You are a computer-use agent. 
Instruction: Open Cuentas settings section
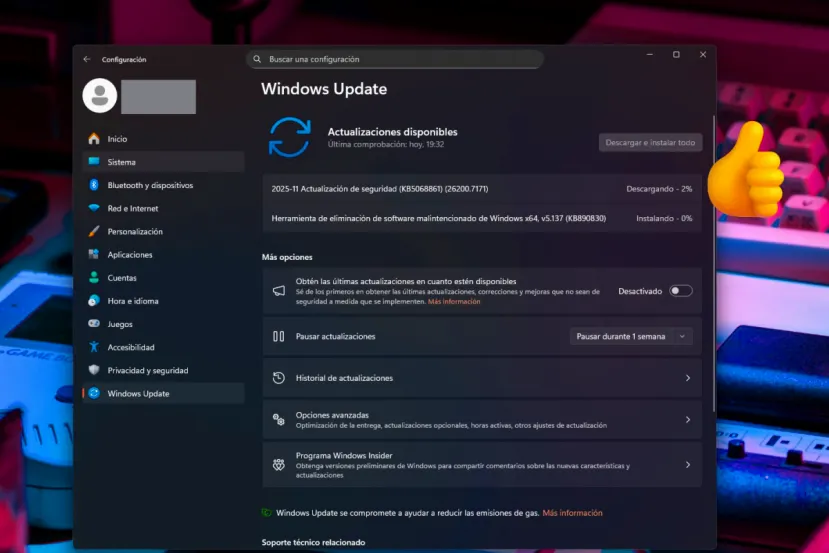coord(163,278)
